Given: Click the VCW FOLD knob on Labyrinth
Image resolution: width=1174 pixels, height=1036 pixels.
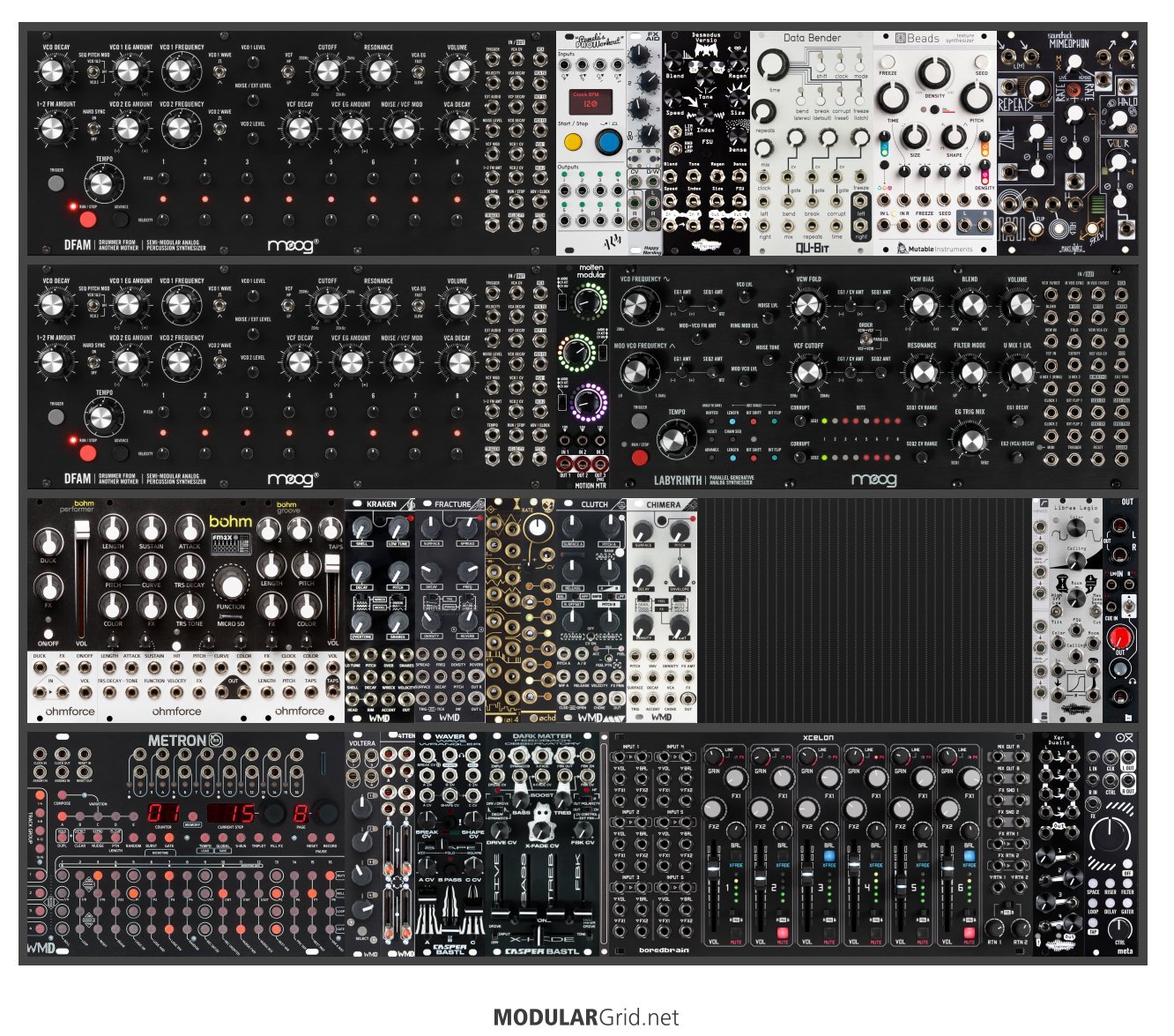Looking at the screenshot, I should pyautogui.click(x=807, y=307).
